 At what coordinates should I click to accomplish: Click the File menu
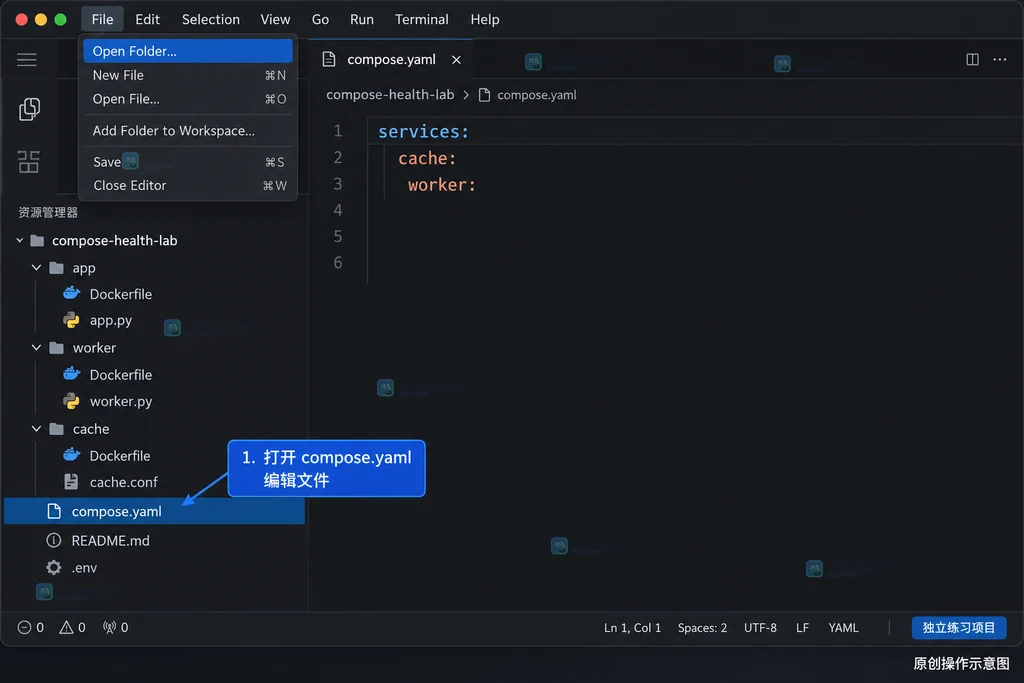click(103, 20)
